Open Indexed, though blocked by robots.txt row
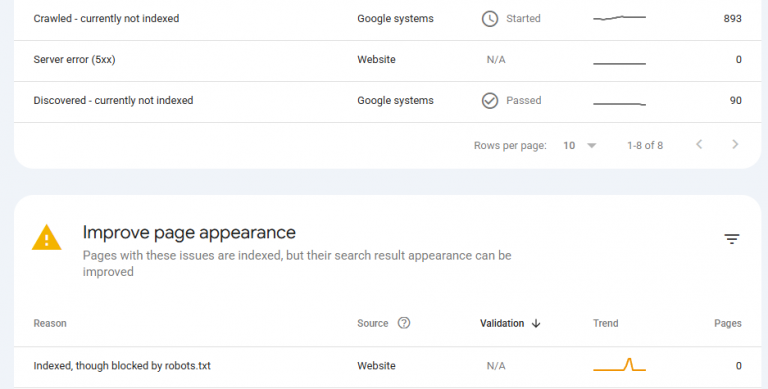The width and height of the screenshot is (768, 389). point(387,366)
